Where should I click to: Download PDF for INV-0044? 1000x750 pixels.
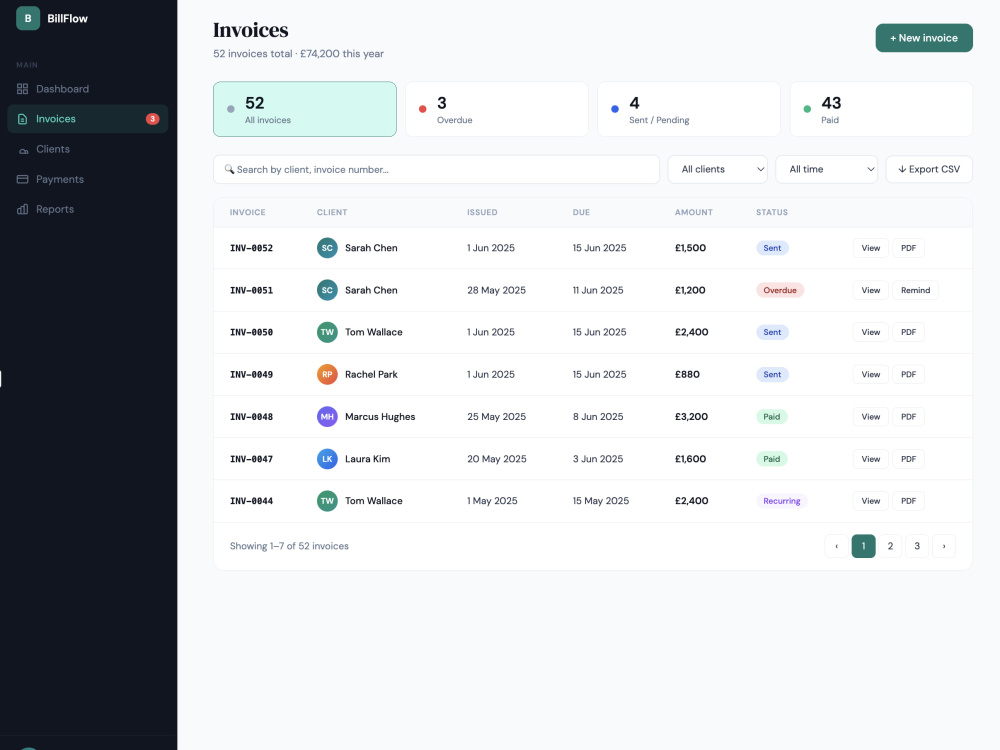click(908, 501)
